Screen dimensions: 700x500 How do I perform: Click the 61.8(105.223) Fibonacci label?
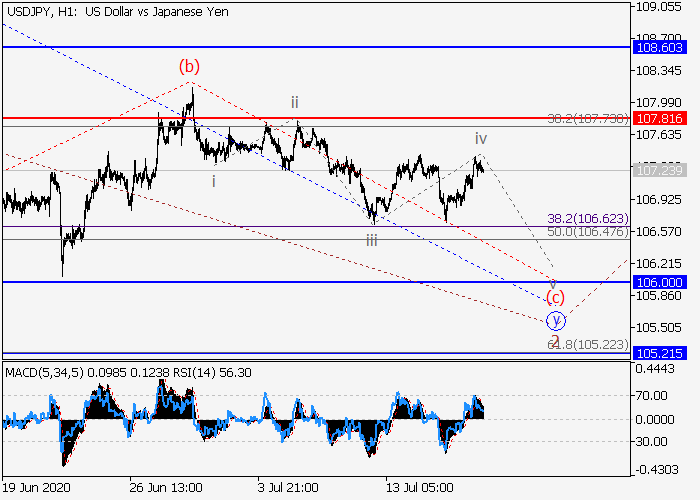(x=587, y=344)
